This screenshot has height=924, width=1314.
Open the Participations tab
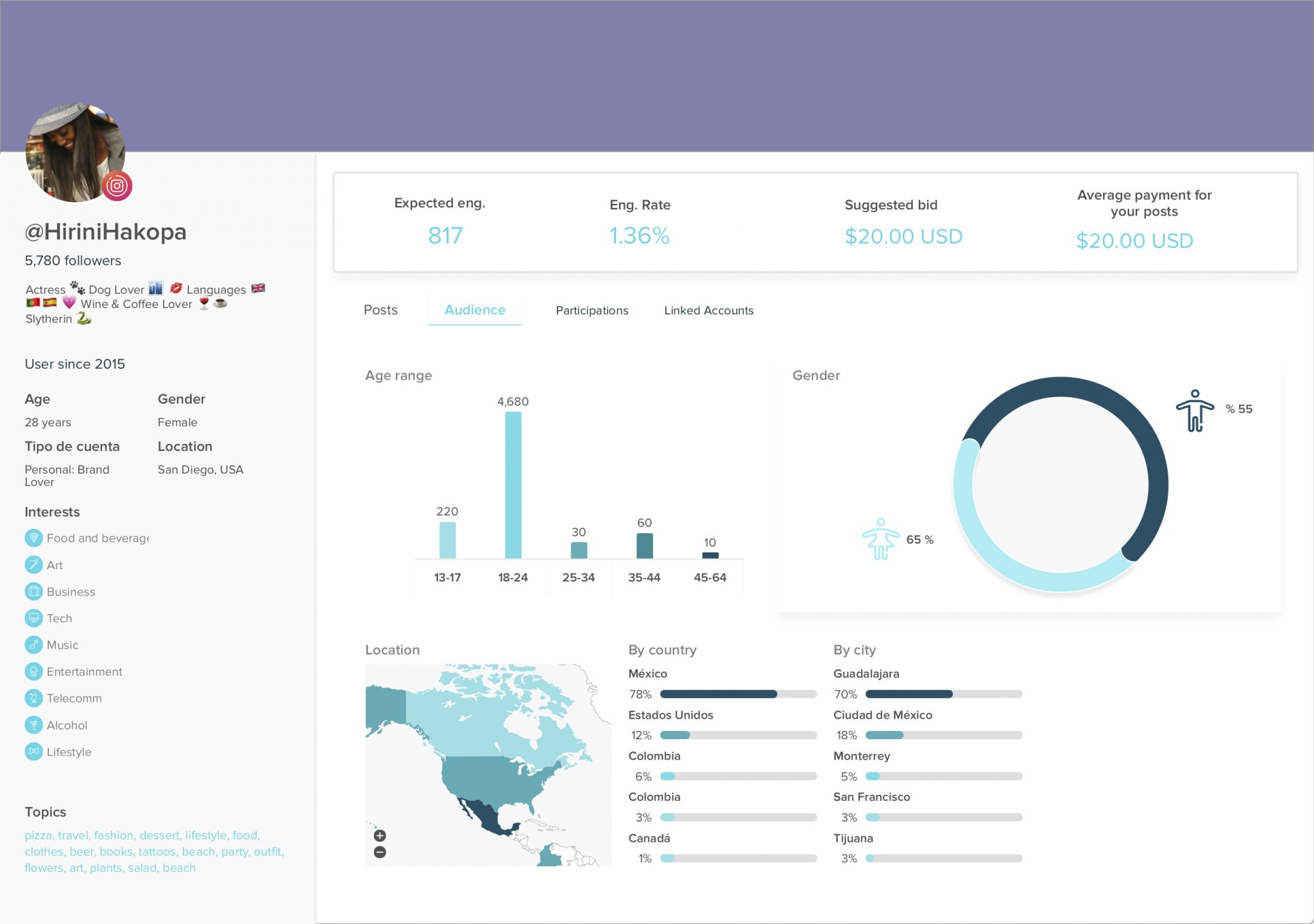click(x=592, y=310)
